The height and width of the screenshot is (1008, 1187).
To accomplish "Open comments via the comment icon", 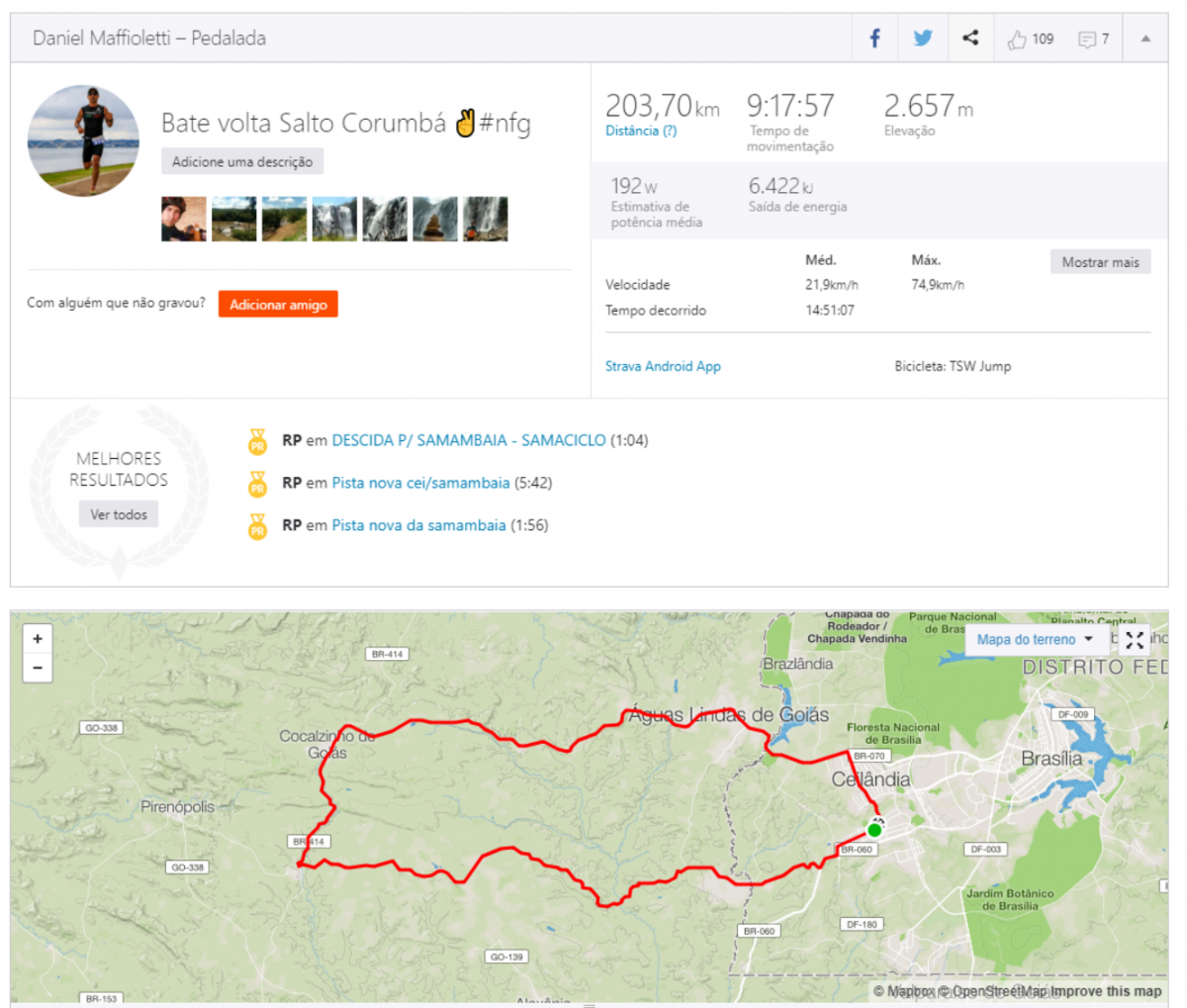I will [1087, 40].
